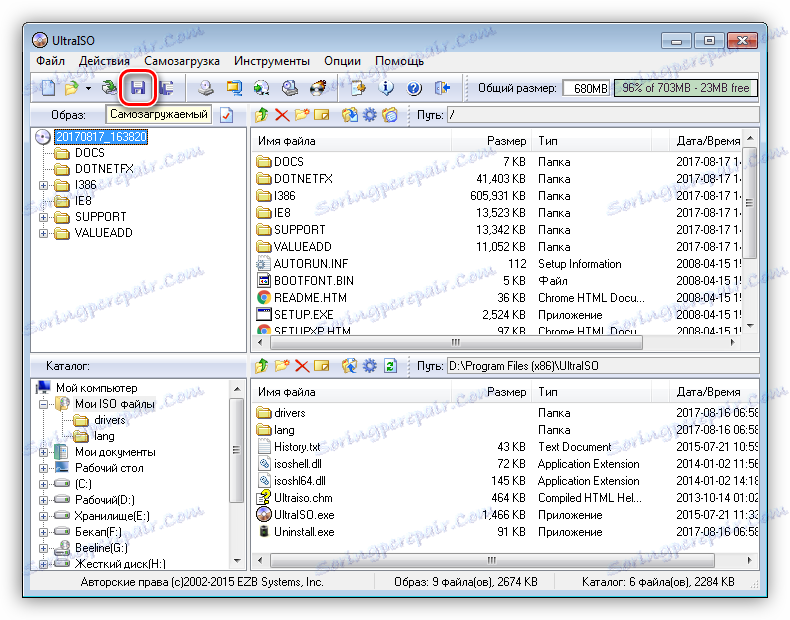Sort image files by Размер column header
Image resolution: width=790 pixels, height=620 pixels.
click(491, 141)
